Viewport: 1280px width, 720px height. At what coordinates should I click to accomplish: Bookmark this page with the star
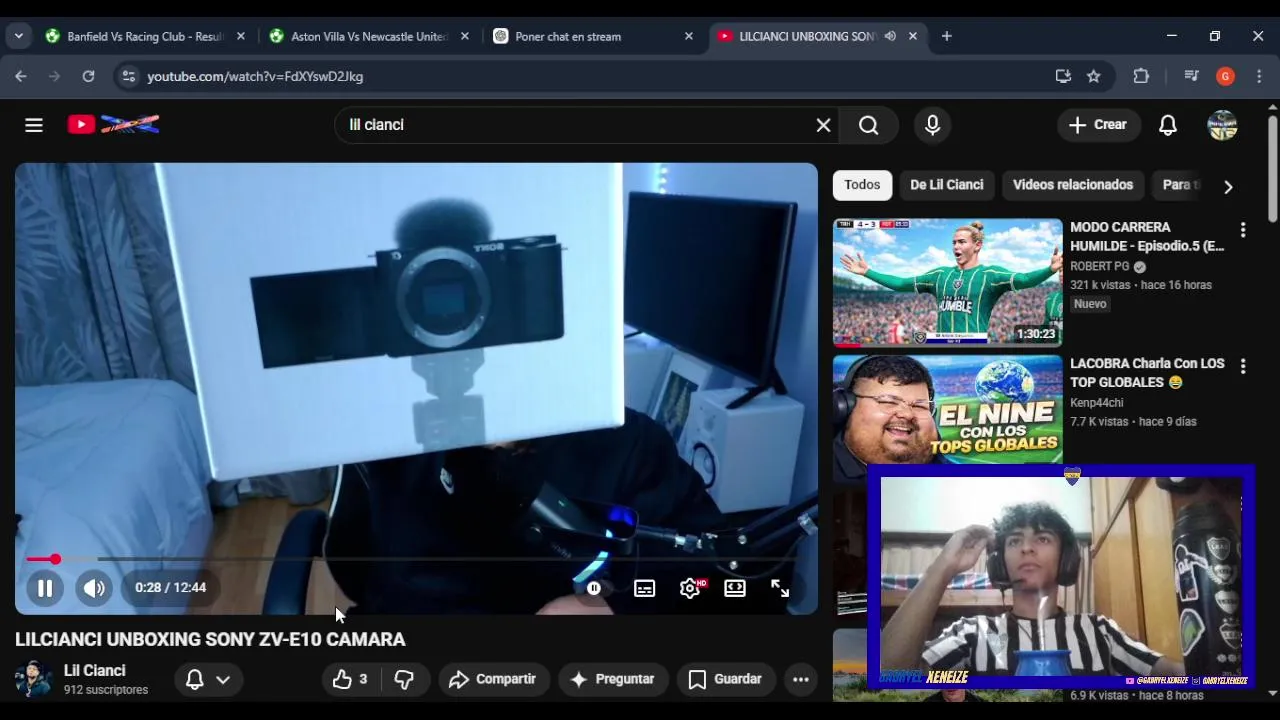point(1093,76)
